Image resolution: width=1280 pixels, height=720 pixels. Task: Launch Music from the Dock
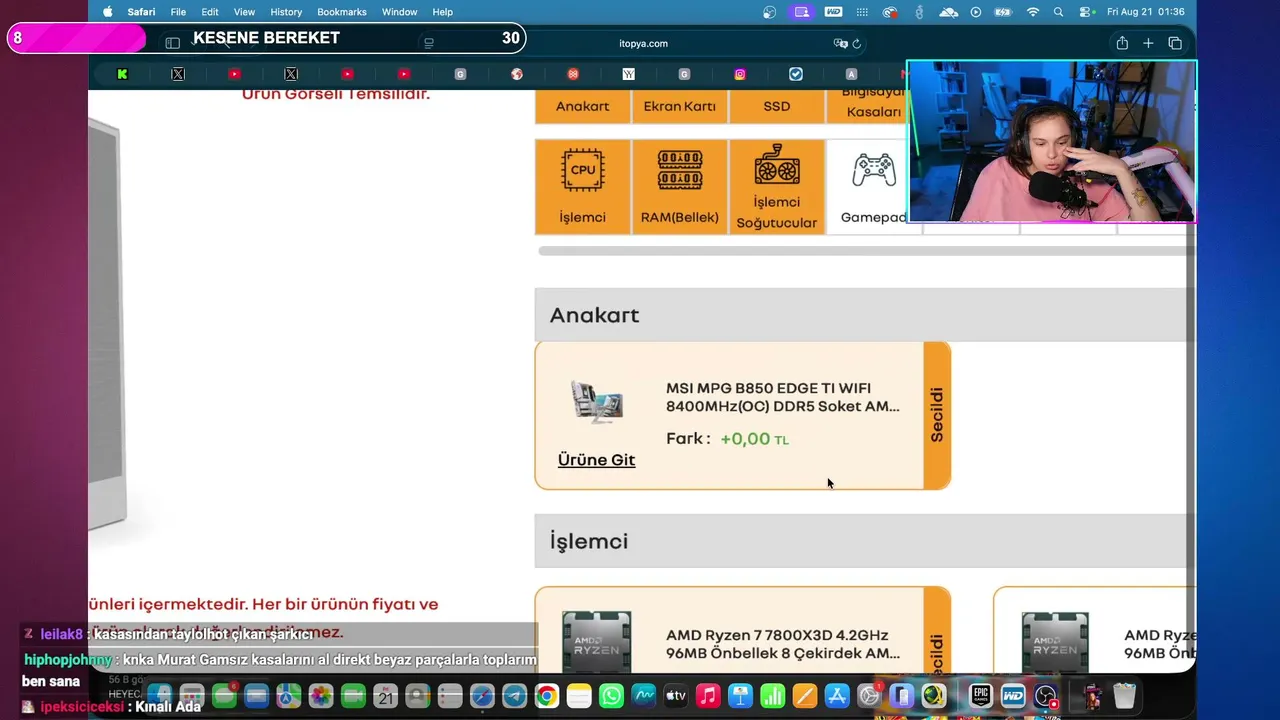click(x=708, y=696)
